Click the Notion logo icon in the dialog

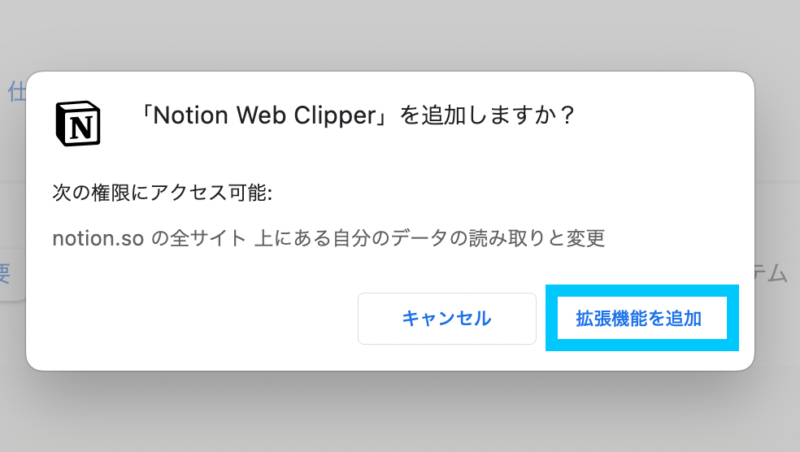point(78,123)
